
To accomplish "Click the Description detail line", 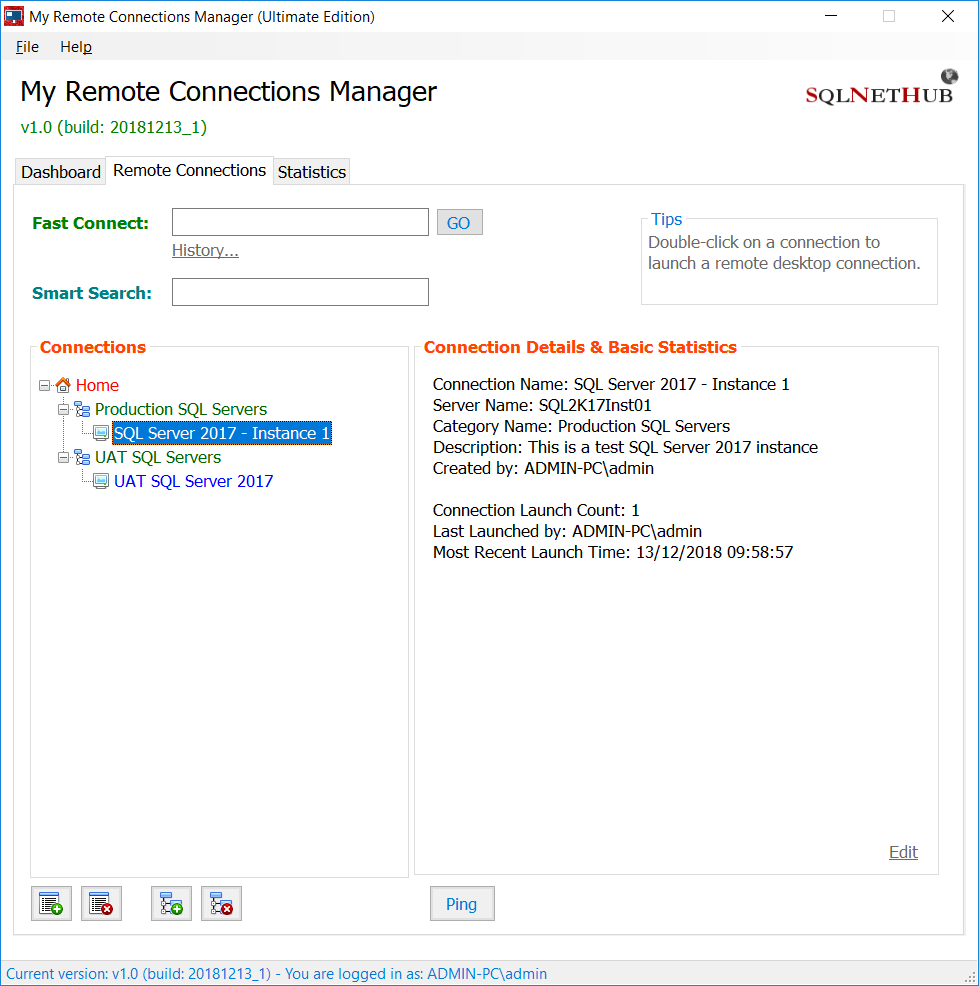I will tap(626, 447).
